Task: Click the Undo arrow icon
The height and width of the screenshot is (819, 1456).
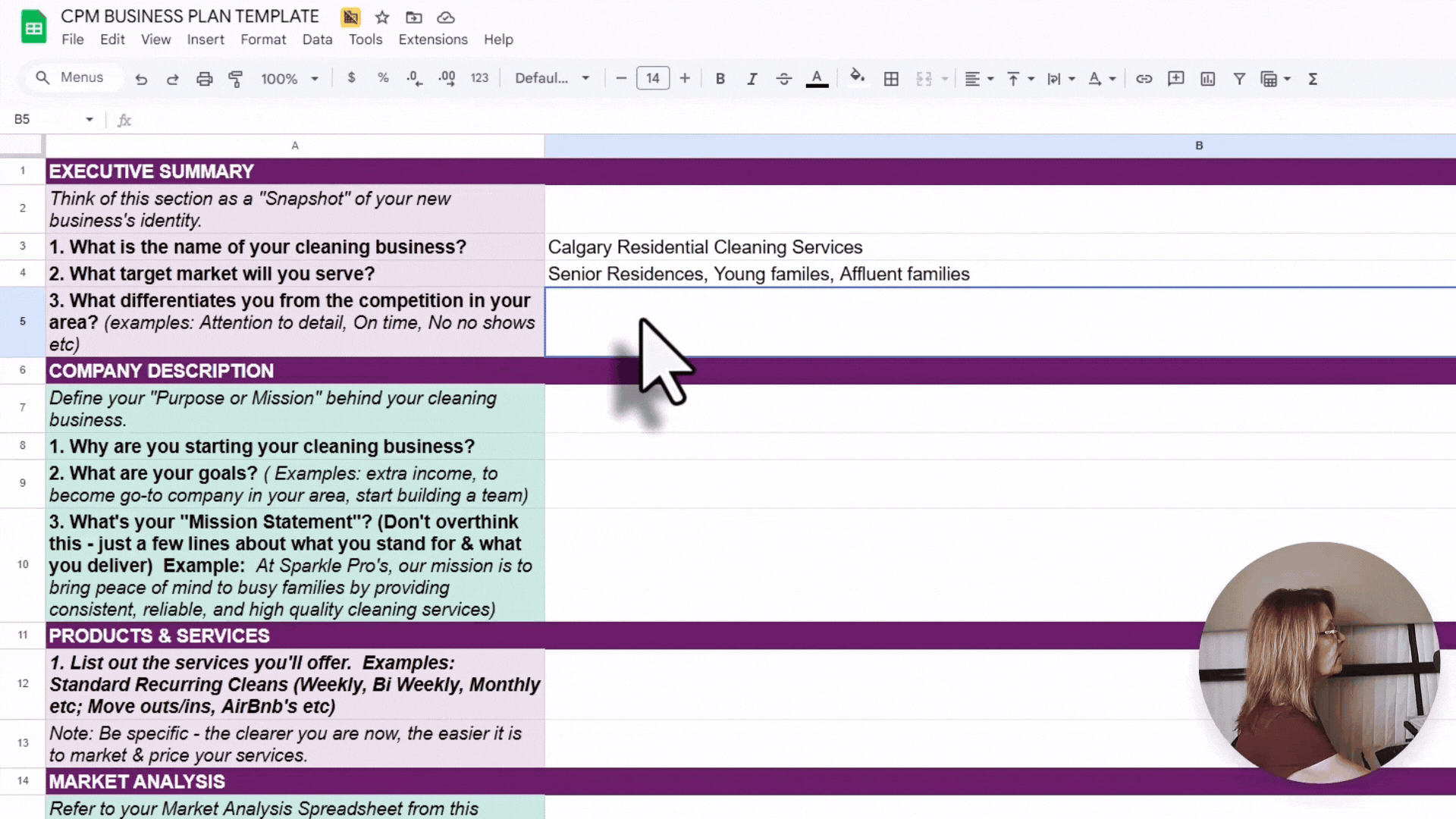Action: [141, 79]
